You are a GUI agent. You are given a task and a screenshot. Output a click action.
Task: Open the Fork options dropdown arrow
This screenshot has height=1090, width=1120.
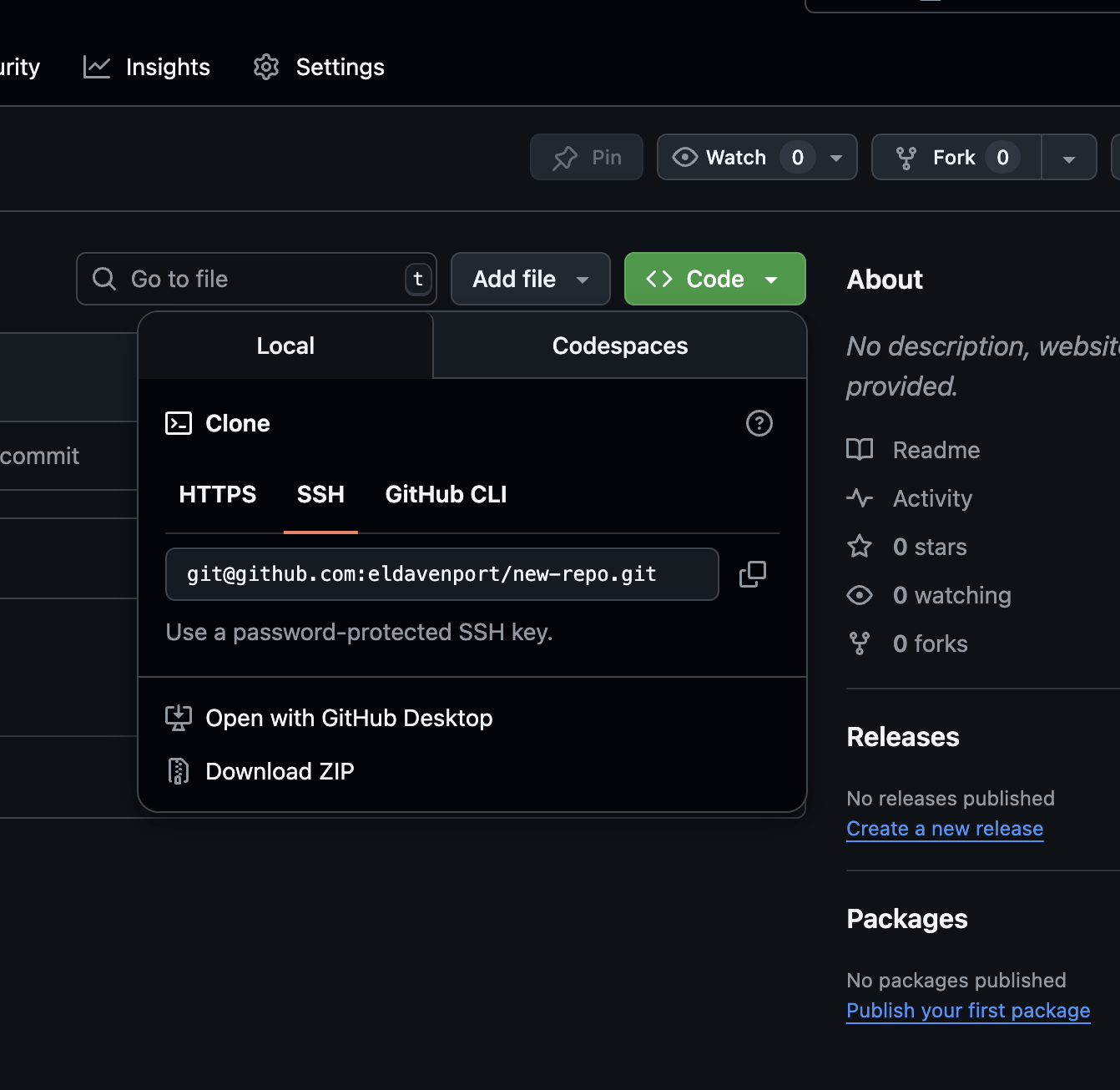point(1068,158)
